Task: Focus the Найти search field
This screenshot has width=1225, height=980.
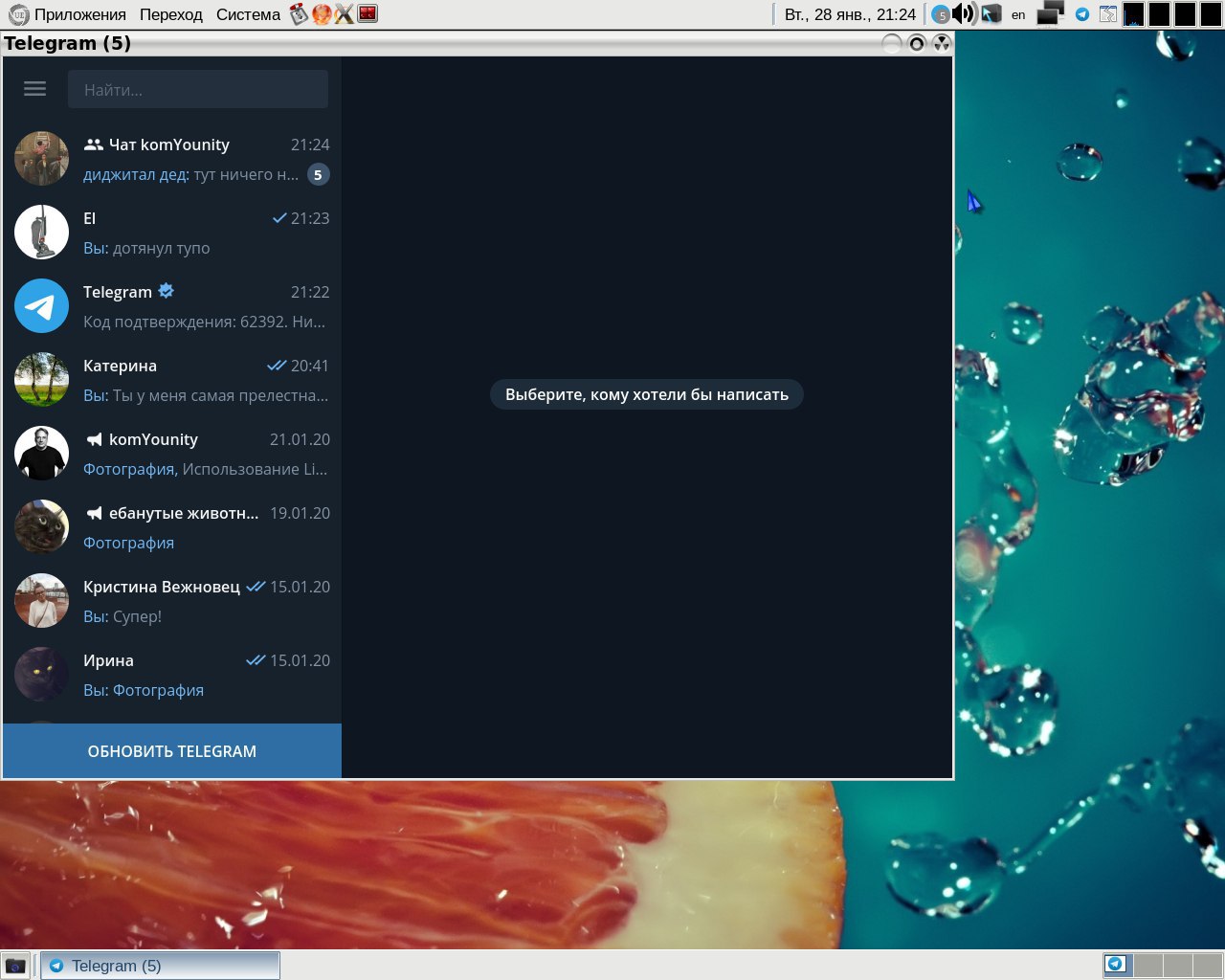Action: 198,89
